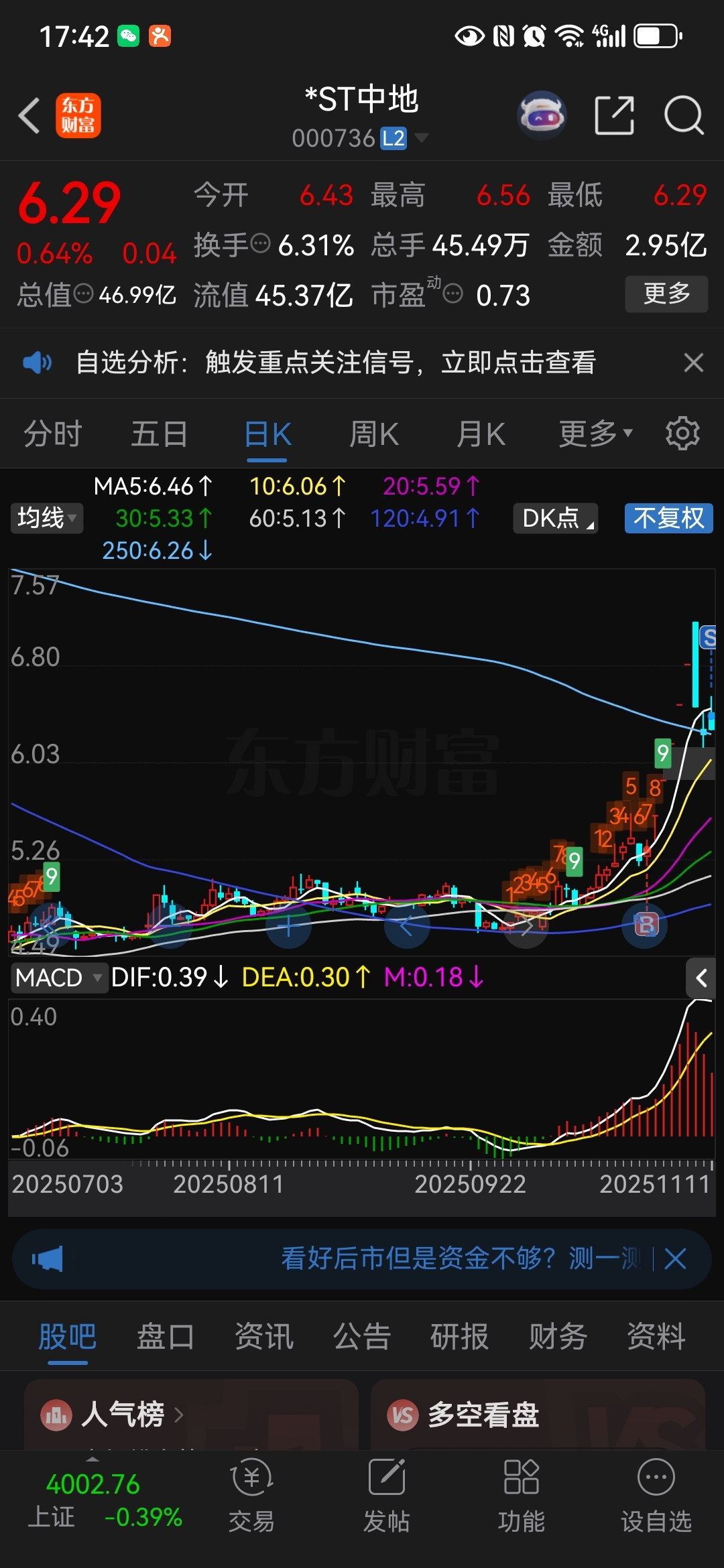Expand stock code L2 dropdown arrow
Screen dimensions: 724x1568
(x=421, y=138)
